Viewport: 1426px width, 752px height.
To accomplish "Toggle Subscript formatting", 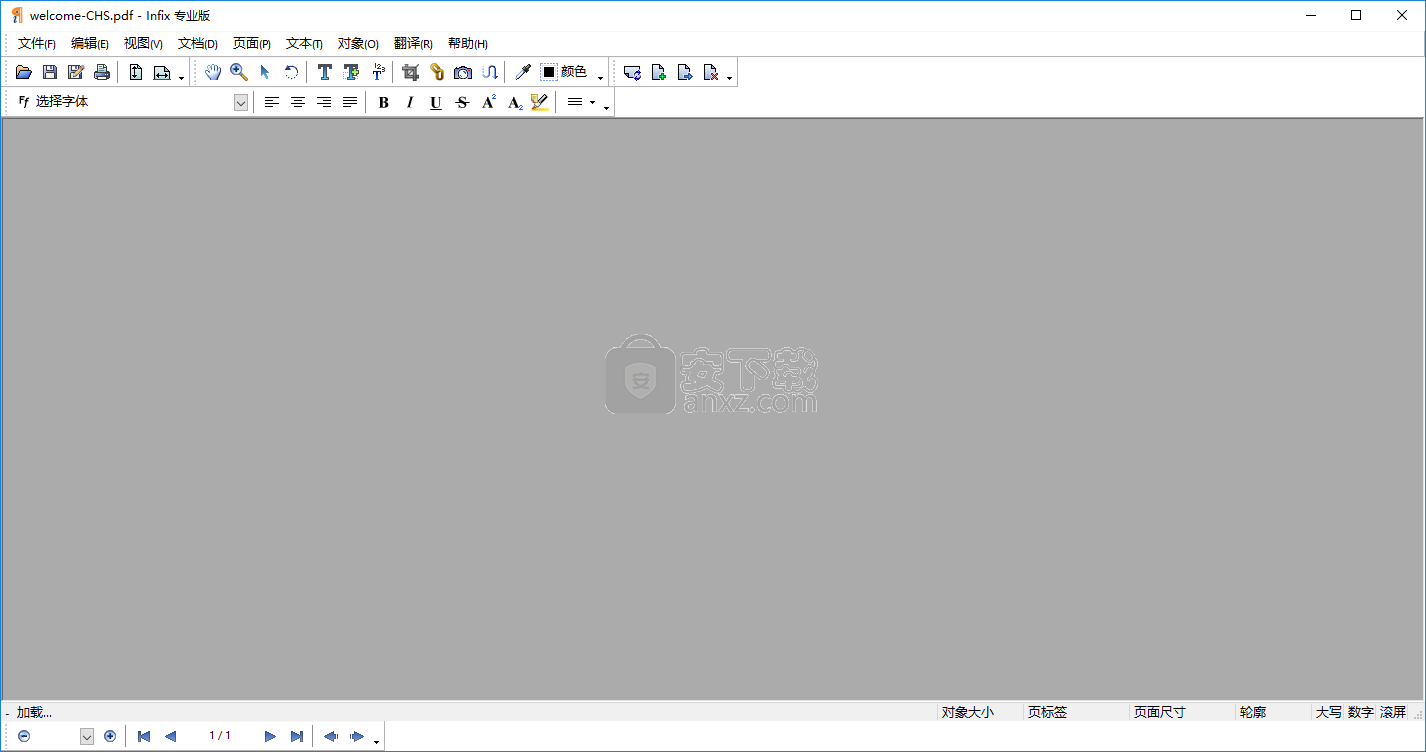I will pos(514,102).
